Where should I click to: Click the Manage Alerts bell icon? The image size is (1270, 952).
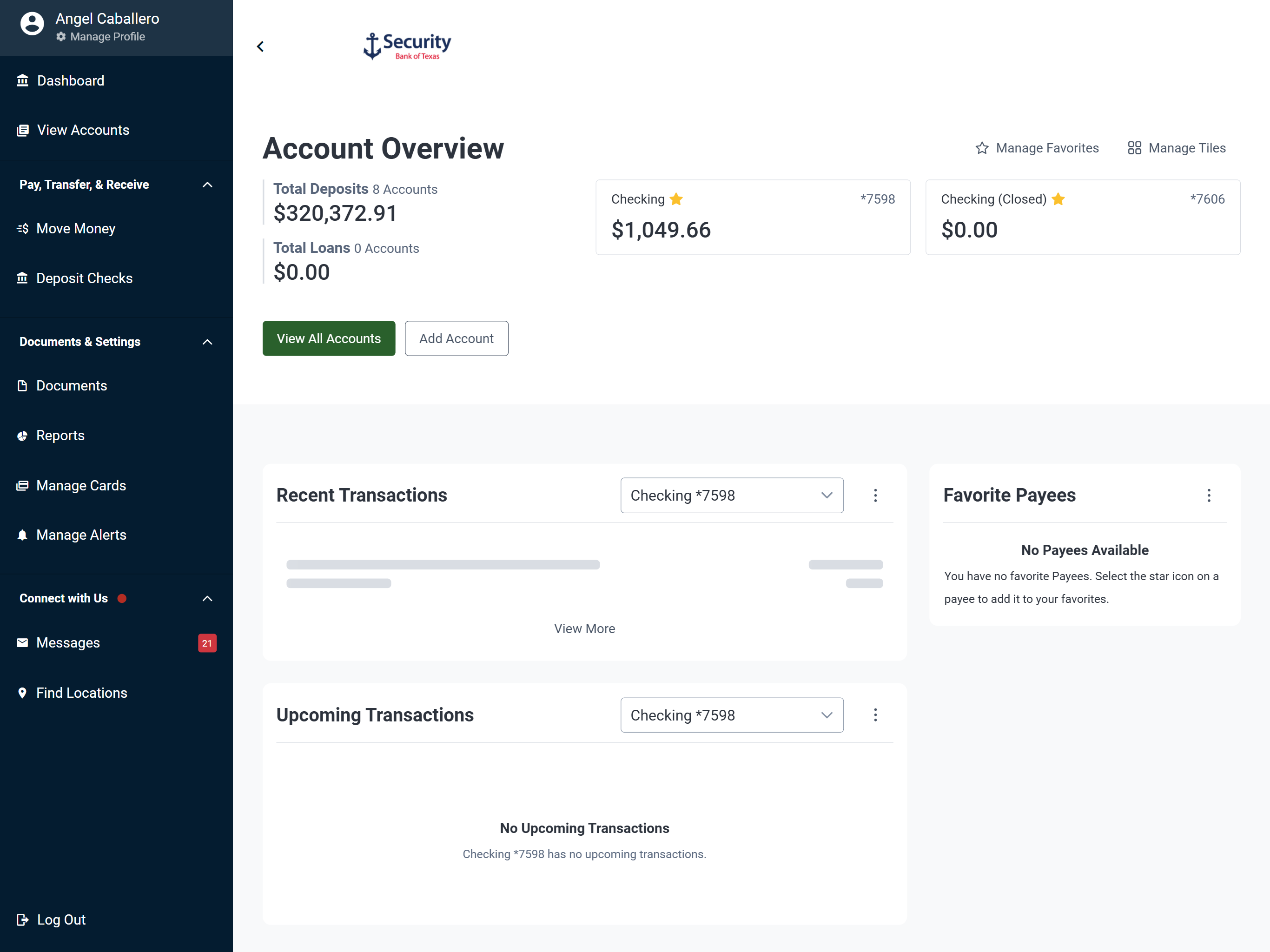[22, 535]
